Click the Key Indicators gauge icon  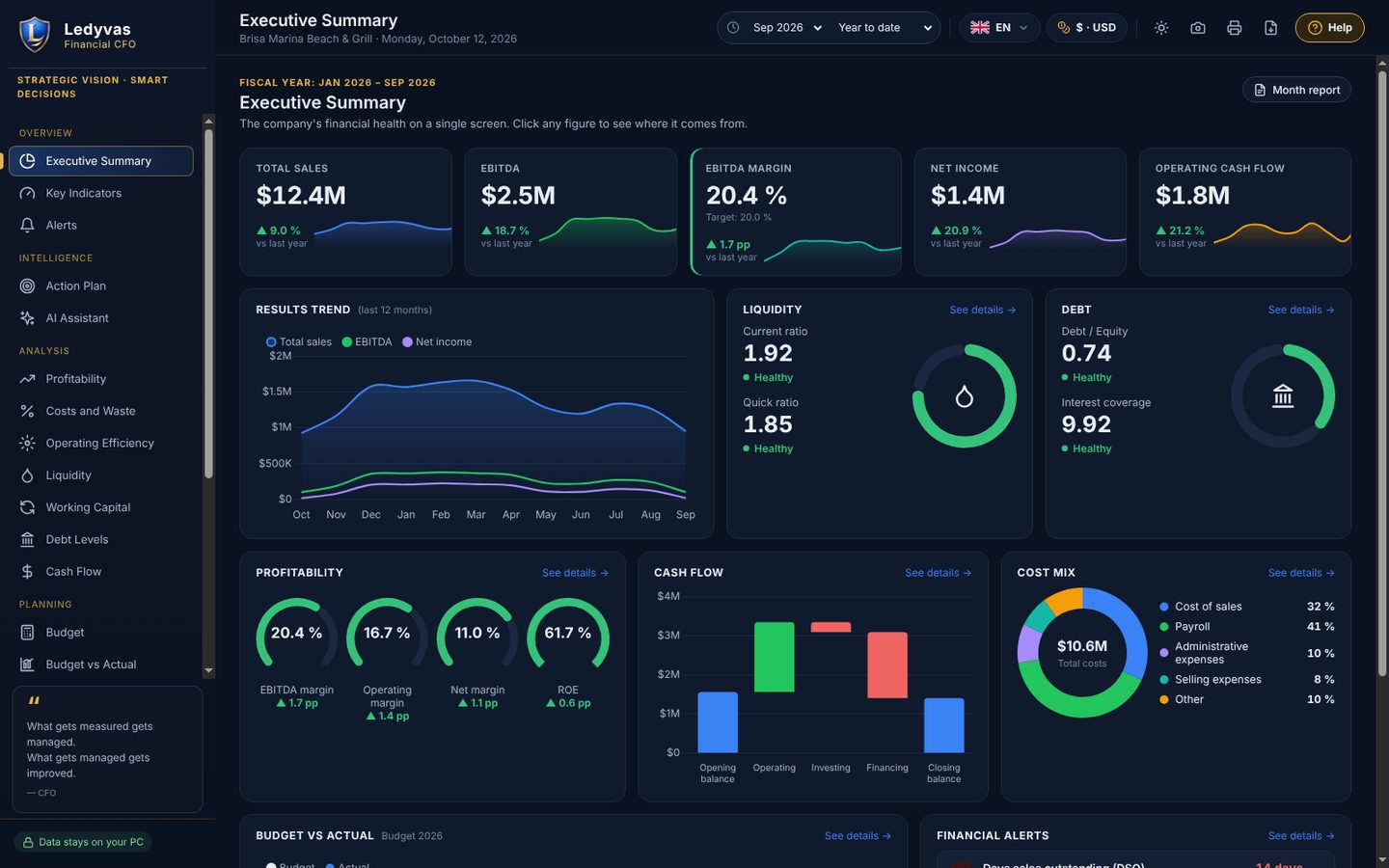click(x=27, y=193)
